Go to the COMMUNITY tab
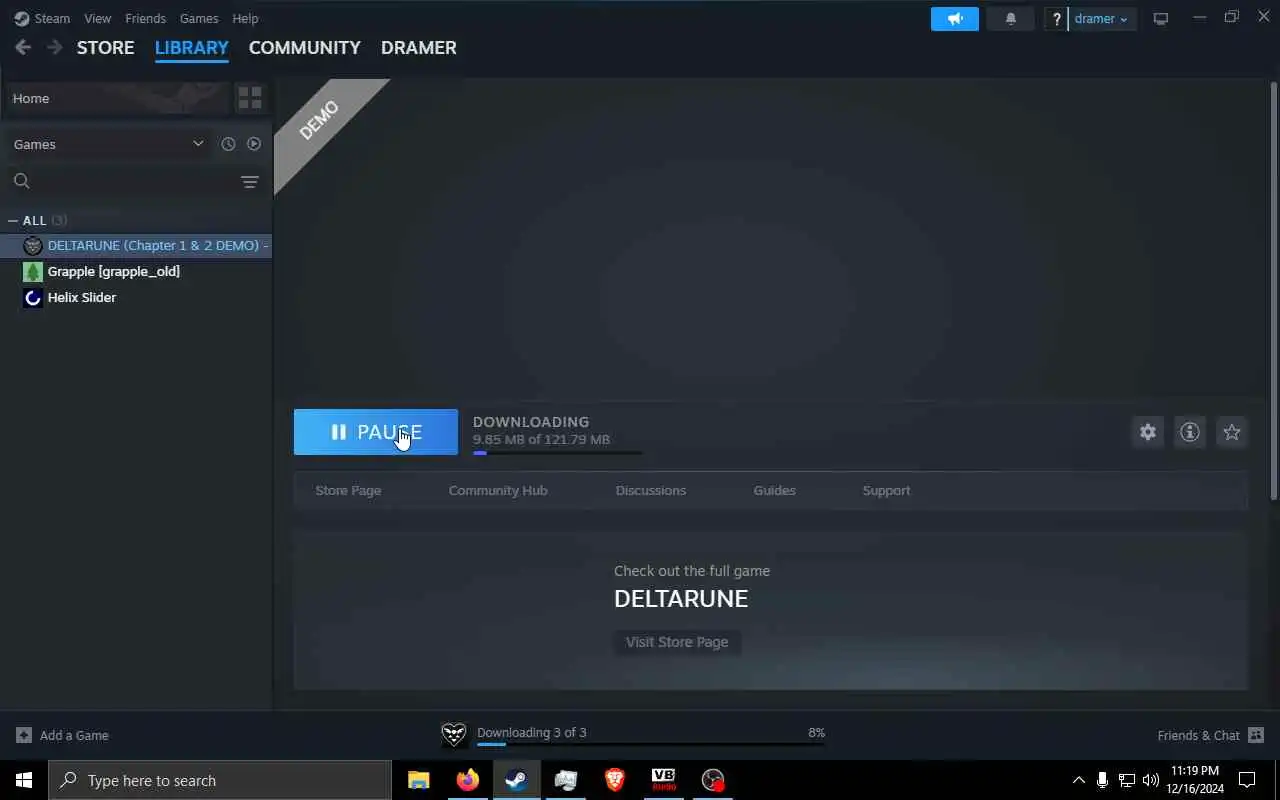This screenshot has width=1280, height=800. click(305, 47)
